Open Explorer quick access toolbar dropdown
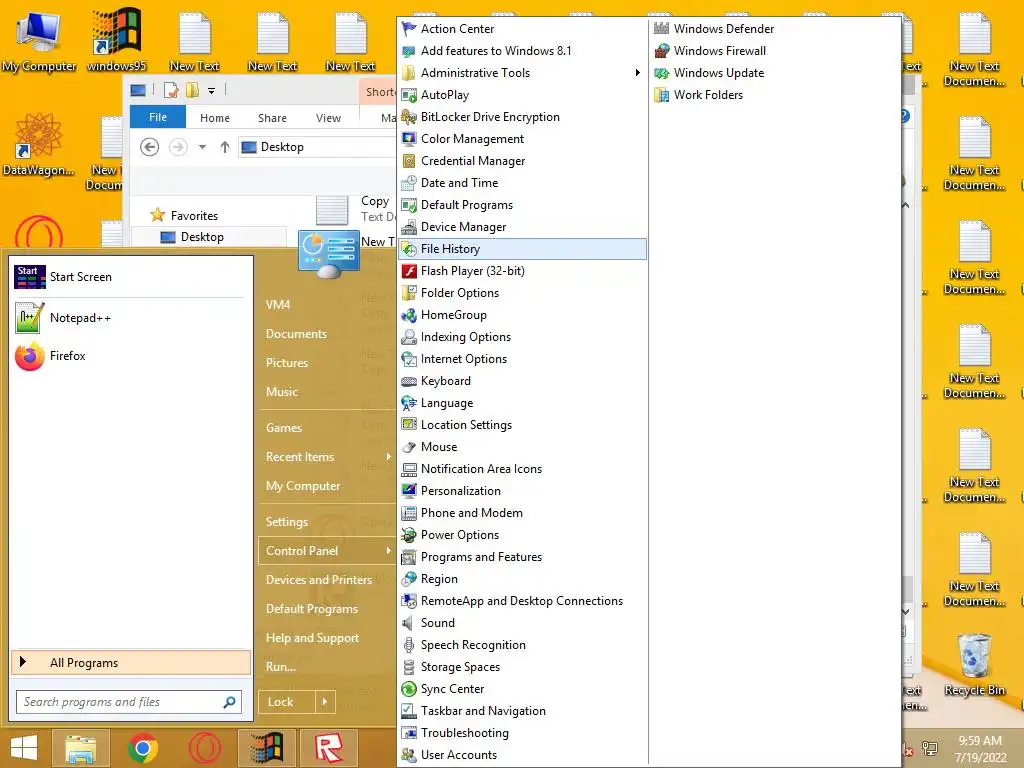The height and width of the screenshot is (768, 1024). tap(212, 91)
